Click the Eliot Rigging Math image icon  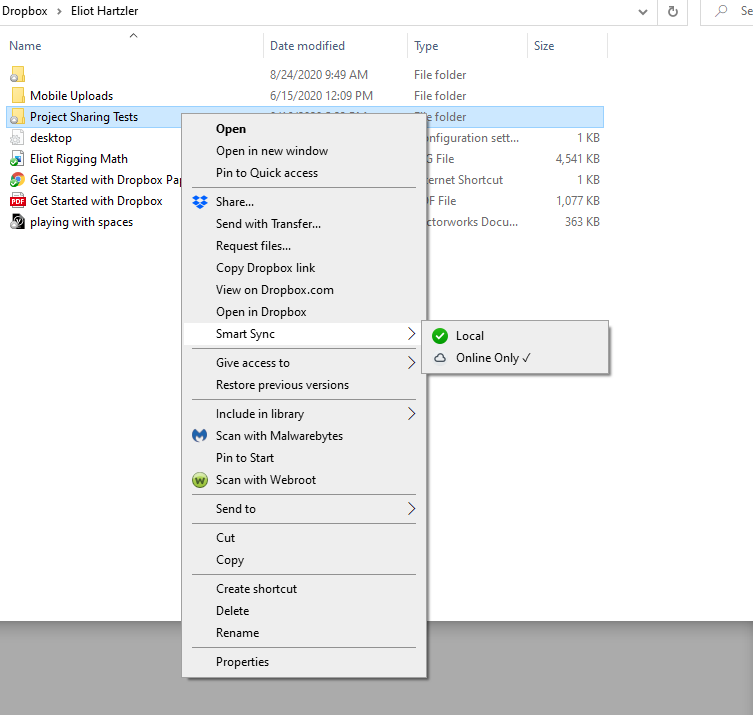coord(17,159)
